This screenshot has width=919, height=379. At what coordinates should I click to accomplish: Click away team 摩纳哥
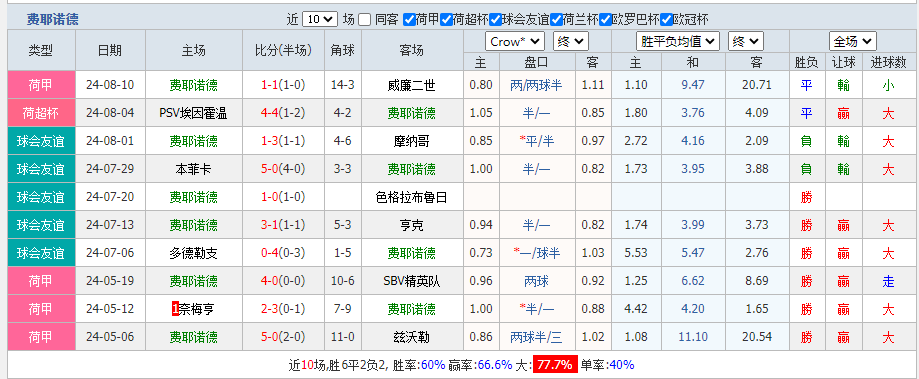411,141
